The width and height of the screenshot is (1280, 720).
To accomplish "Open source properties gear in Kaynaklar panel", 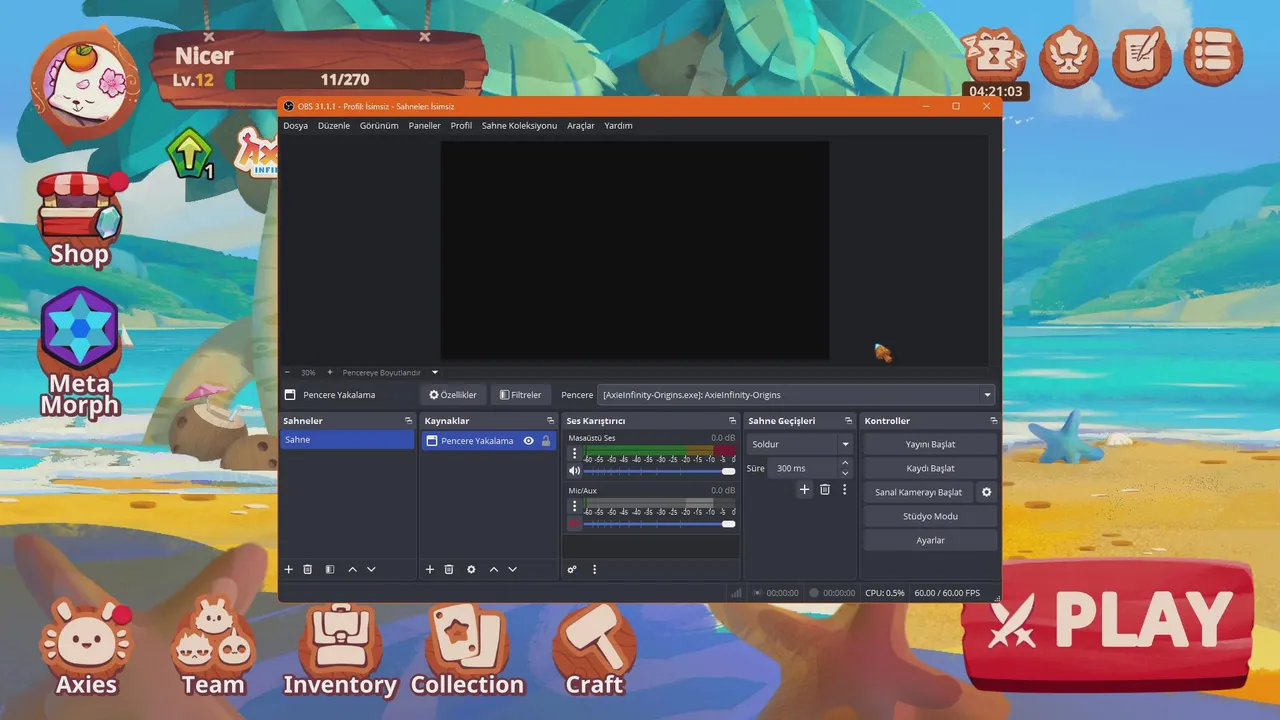I will pyautogui.click(x=471, y=569).
